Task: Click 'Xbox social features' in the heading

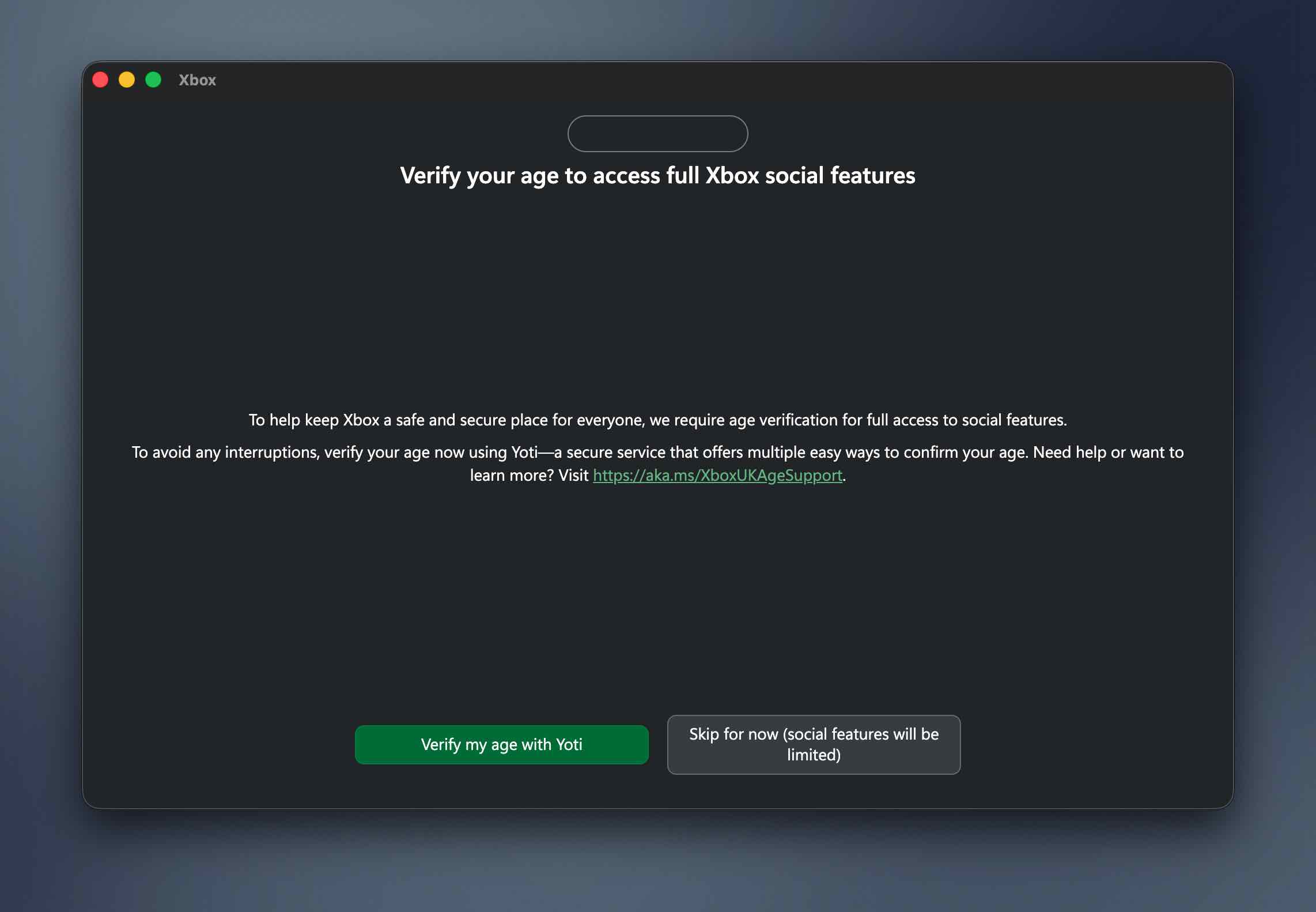Action: [810, 176]
